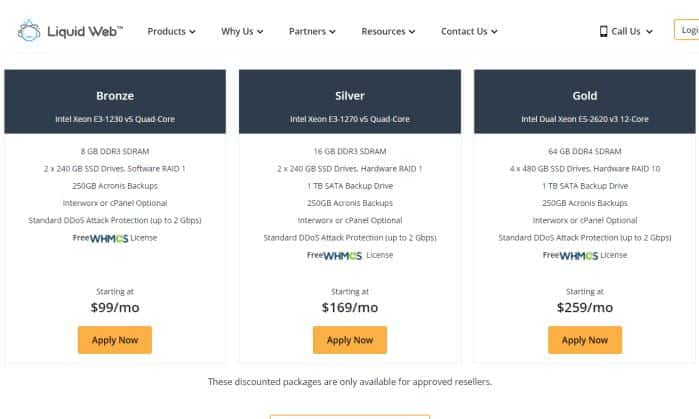The width and height of the screenshot is (699, 419).
Task: Expand the Why Us dropdown chevron
Action: 260,32
